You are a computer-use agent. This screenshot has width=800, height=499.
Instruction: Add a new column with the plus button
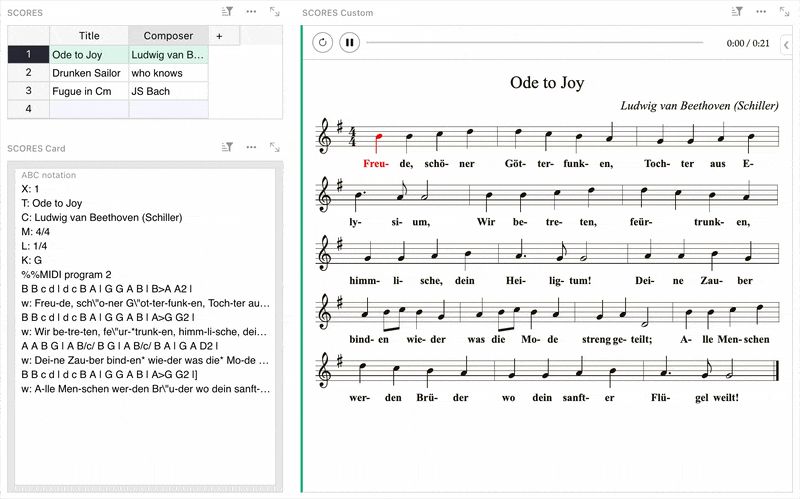pyautogui.click(x=219, y=36)
